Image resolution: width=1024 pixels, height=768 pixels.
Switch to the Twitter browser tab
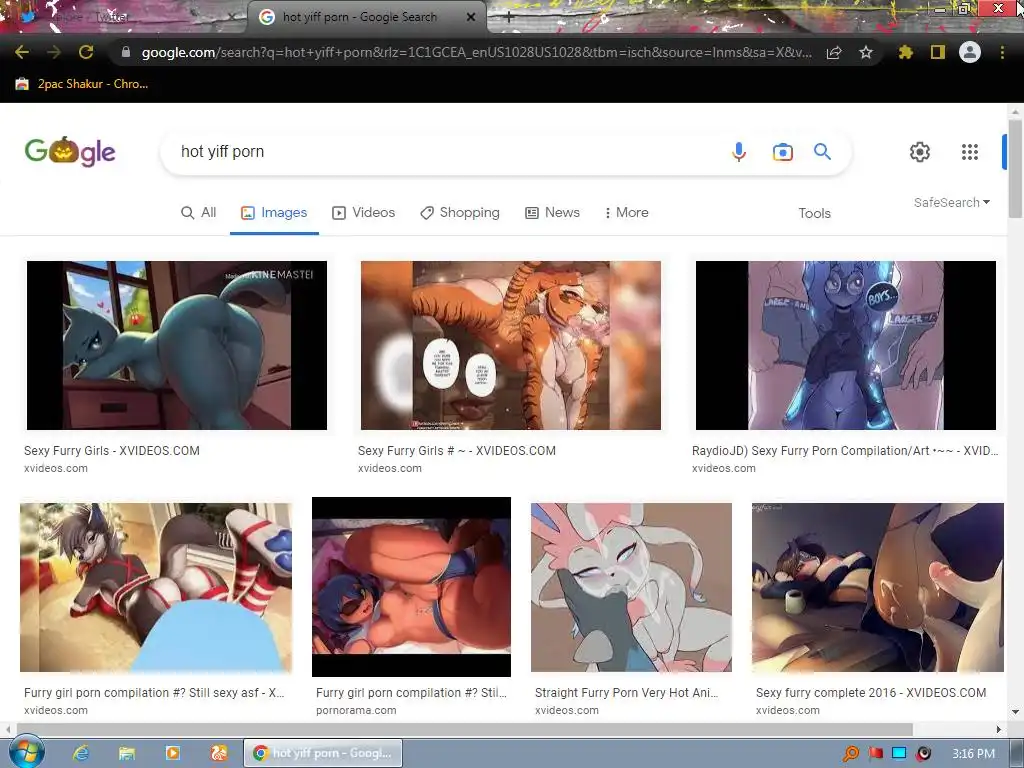[x=124, y=17]
